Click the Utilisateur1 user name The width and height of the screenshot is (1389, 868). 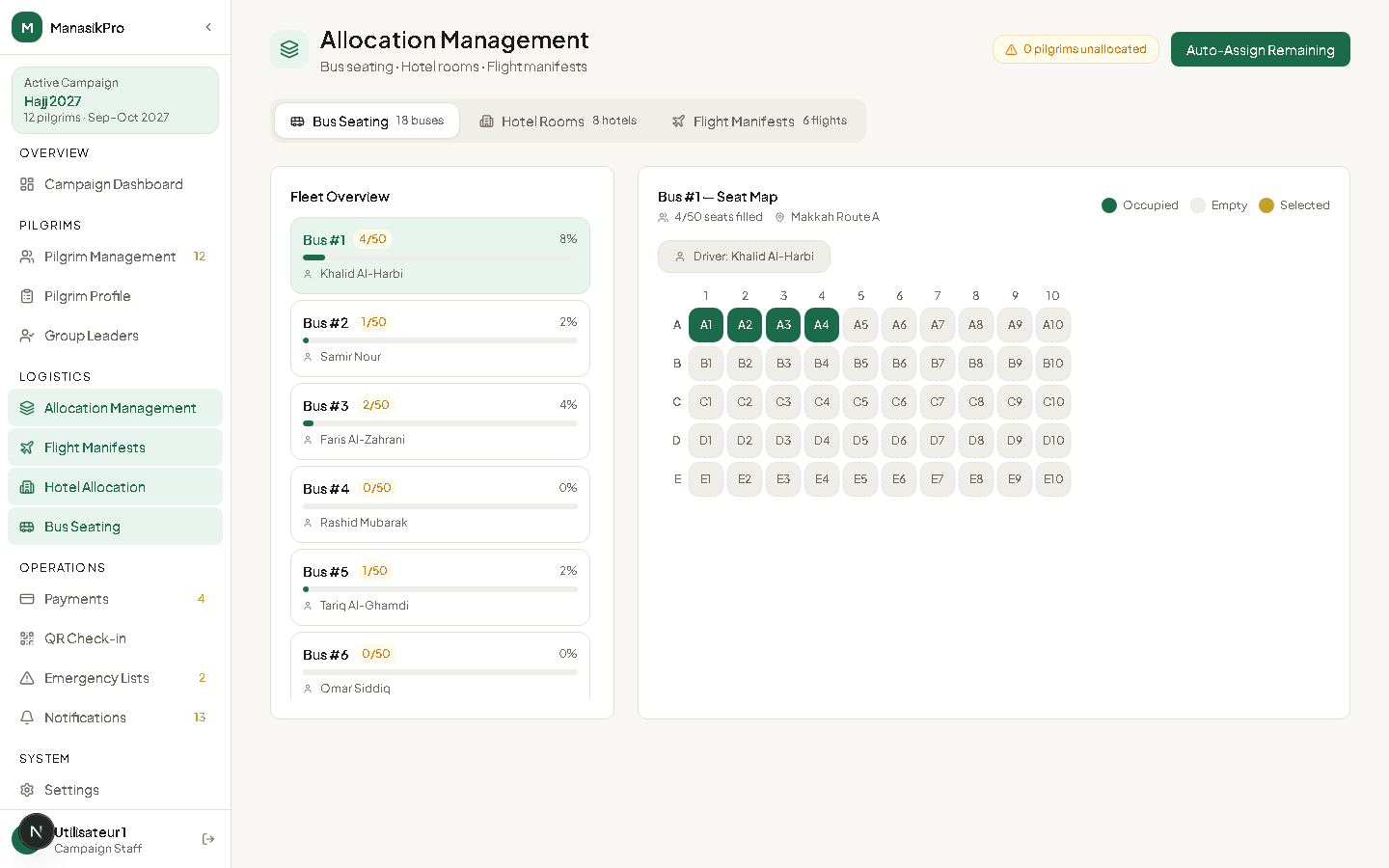tap(90, 832)
